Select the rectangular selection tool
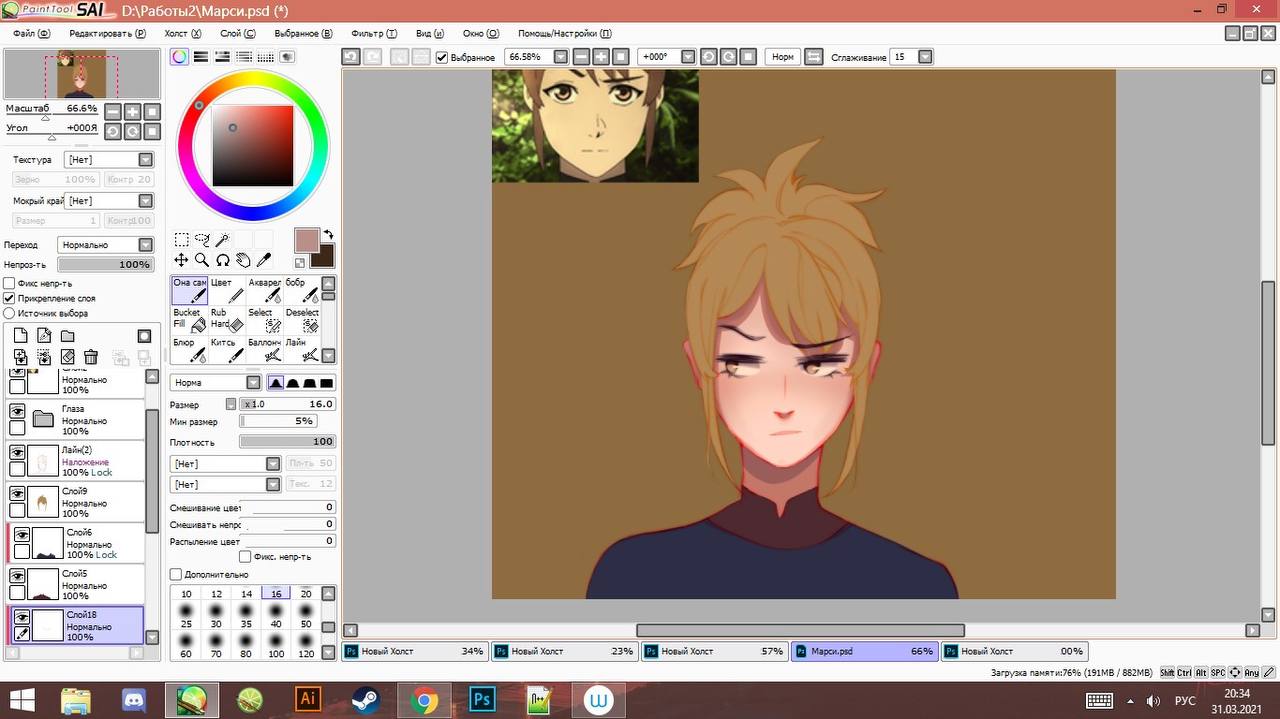Screen dimensions: 1280x719 [x=182, y=240]
